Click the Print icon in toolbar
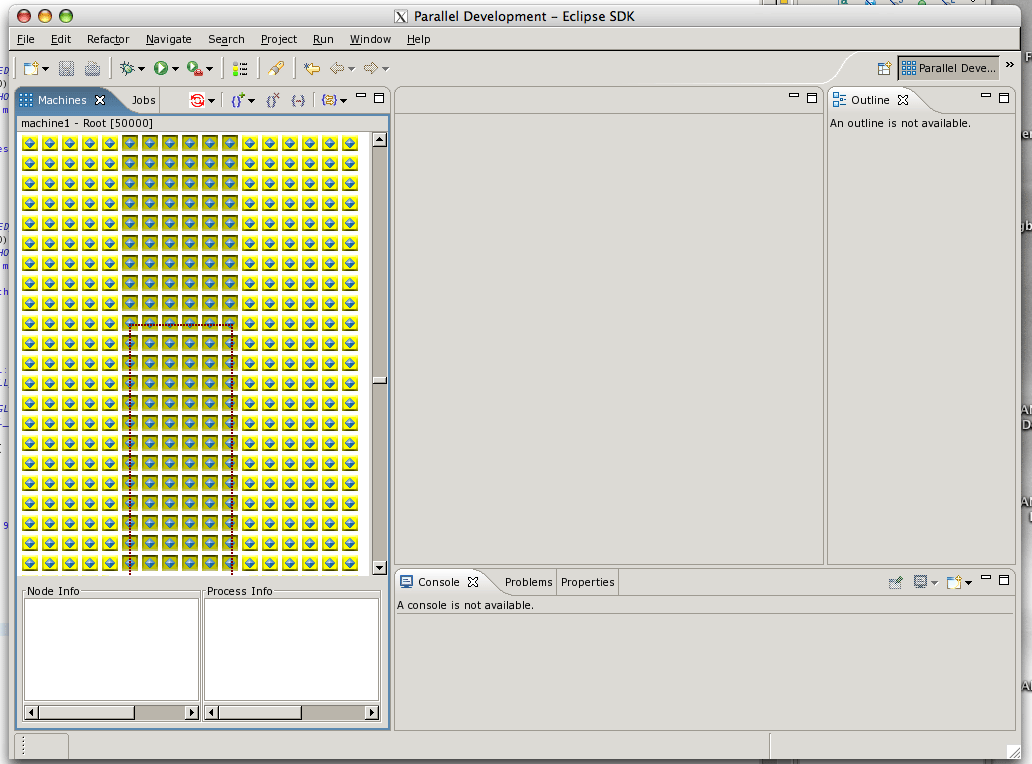The height and width of the screenshot is (764, 1032). pyautogui.click(x=93, y=68)
